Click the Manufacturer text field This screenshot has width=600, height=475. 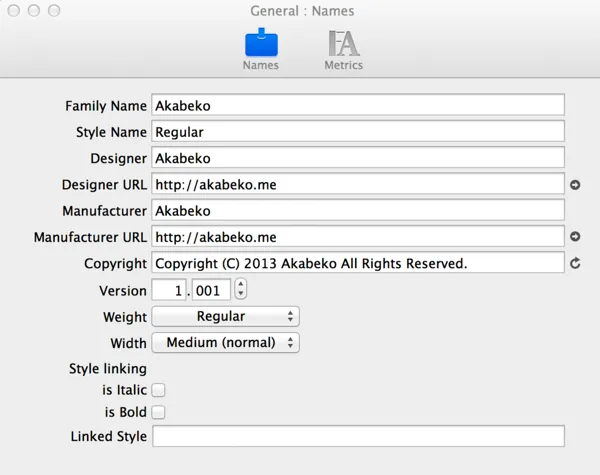pos(357,211)
